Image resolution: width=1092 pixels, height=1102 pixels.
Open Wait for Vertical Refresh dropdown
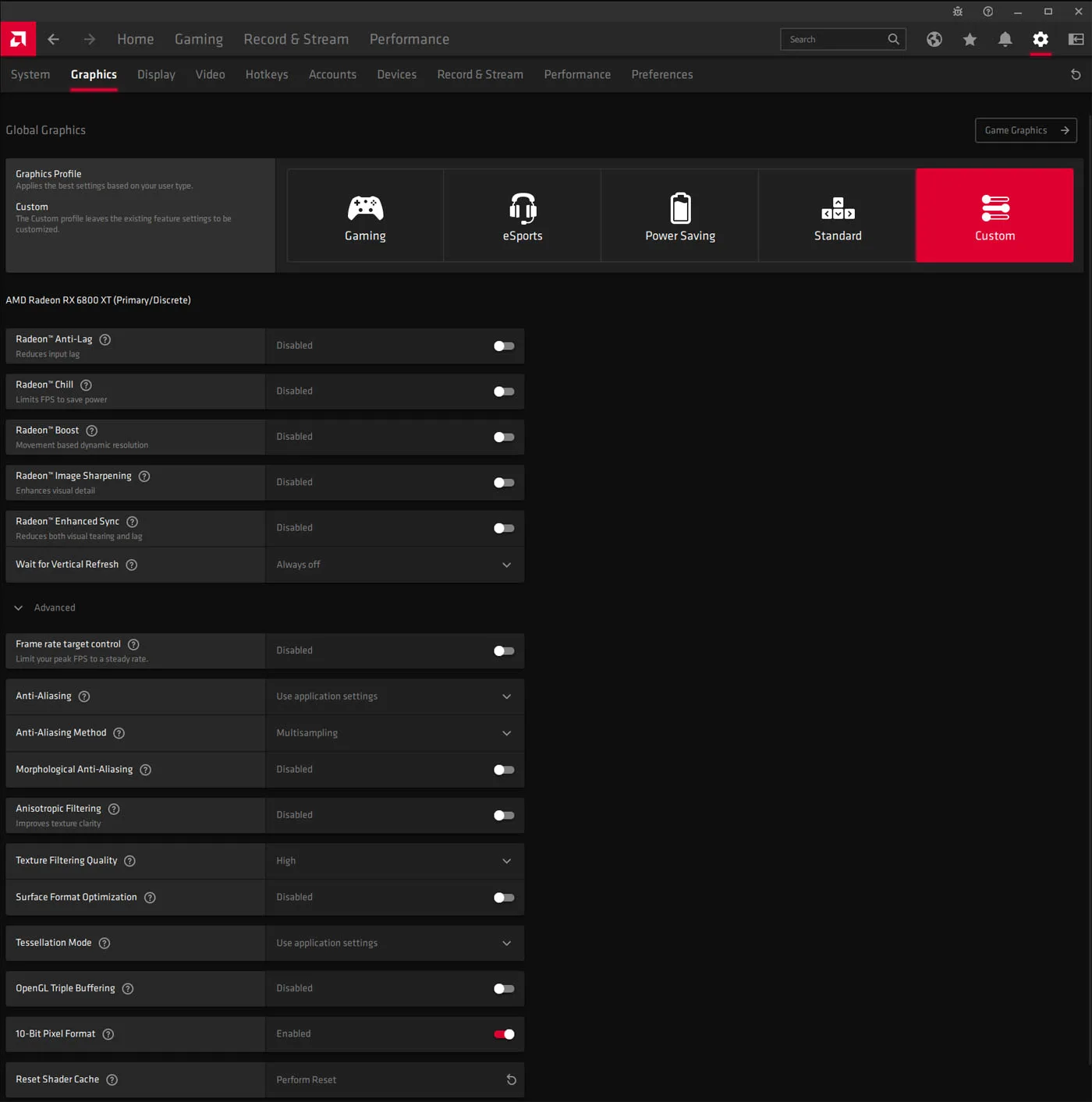click(x=395, y=565)
